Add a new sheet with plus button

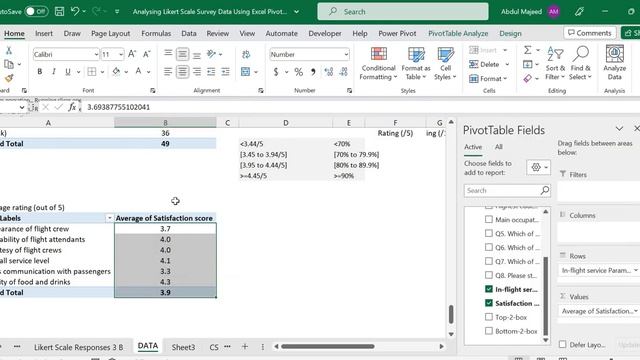click(244, 347)
